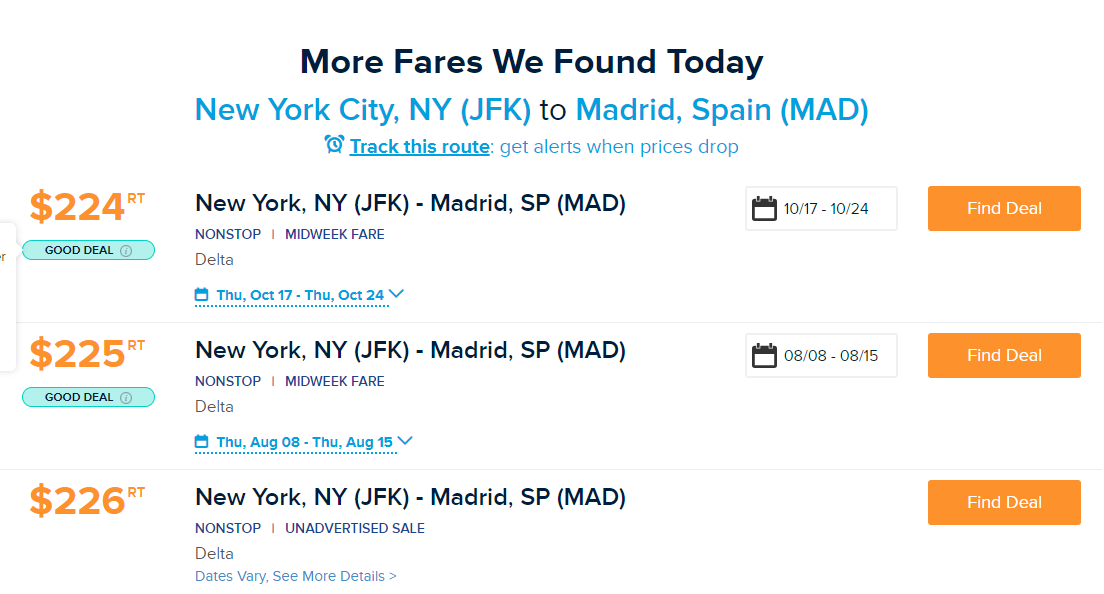Click Find Deal for the $224 fare
This screenshot has width=1104, height=594.
click(1004, 208)
